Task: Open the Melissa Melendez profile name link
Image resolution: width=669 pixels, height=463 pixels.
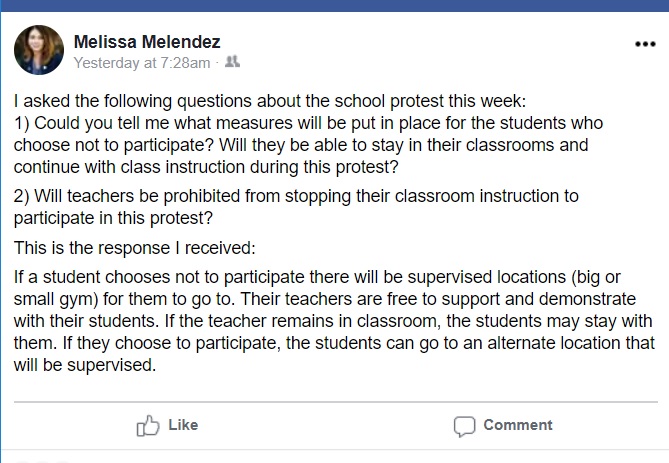Action: pyautogui.click(x=147, y=42)
